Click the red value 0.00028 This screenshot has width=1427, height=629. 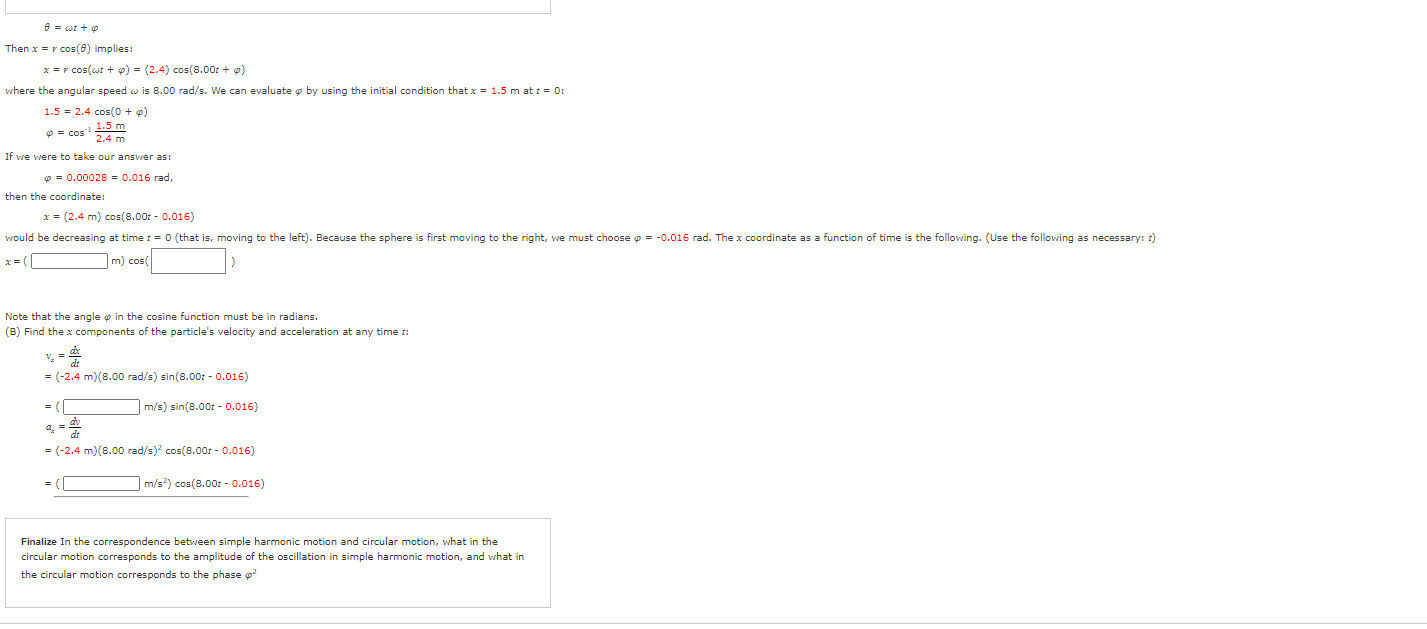coord(88,177)
